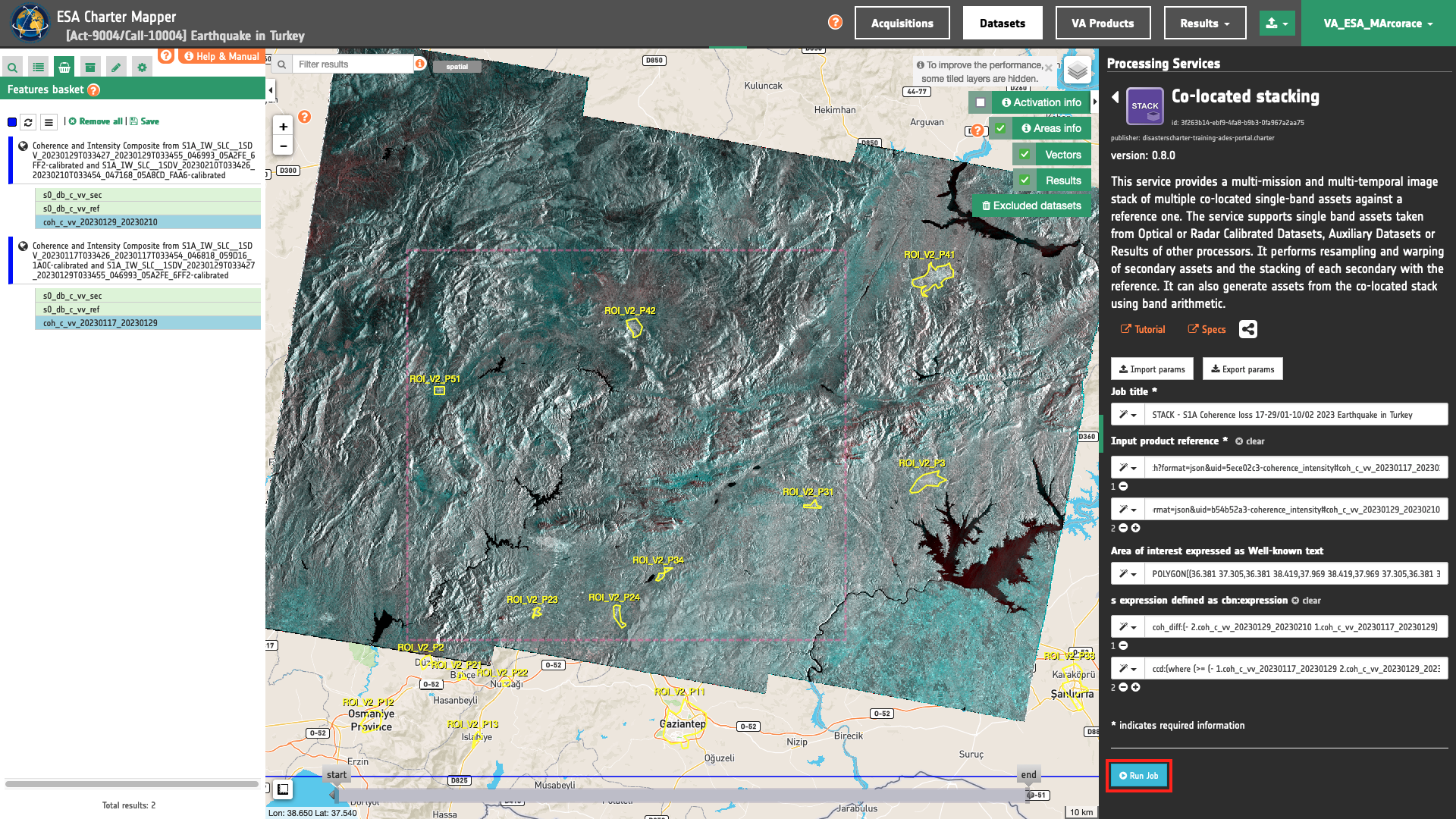Click the map zoom in plus button
1456x819 pixels.
click(x=283, y=127)
